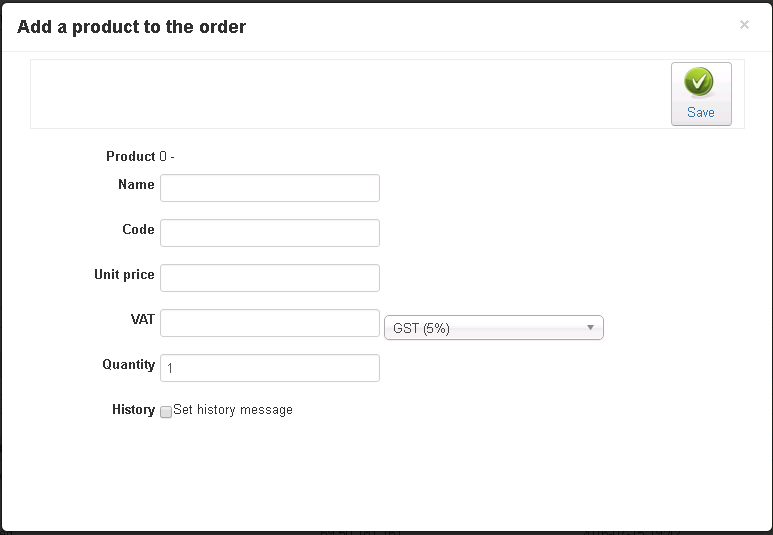This screenshot has width=773, height=535.
Task: Click the Product "0 -" text
Action: [x=167, y=157]
